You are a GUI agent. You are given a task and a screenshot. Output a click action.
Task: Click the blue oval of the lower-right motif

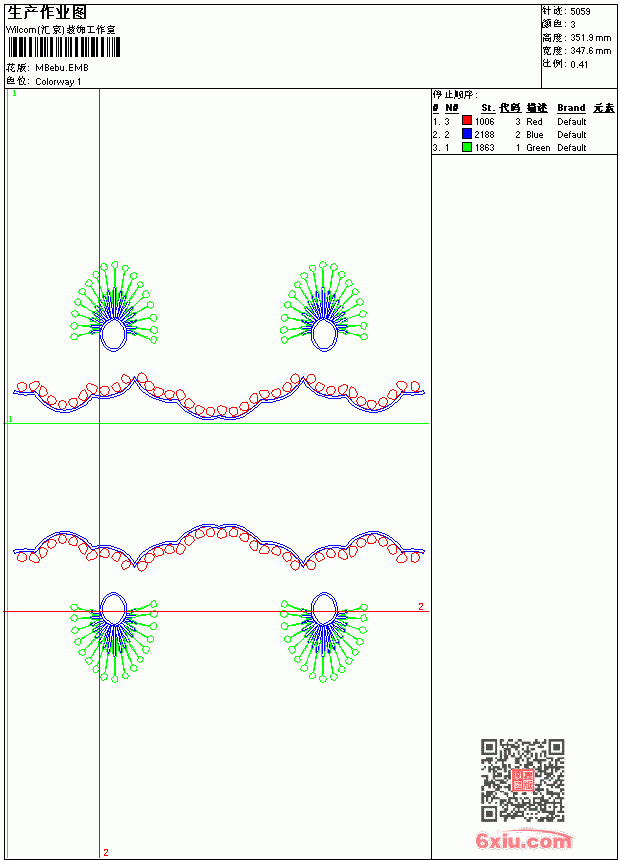(324, 608)
